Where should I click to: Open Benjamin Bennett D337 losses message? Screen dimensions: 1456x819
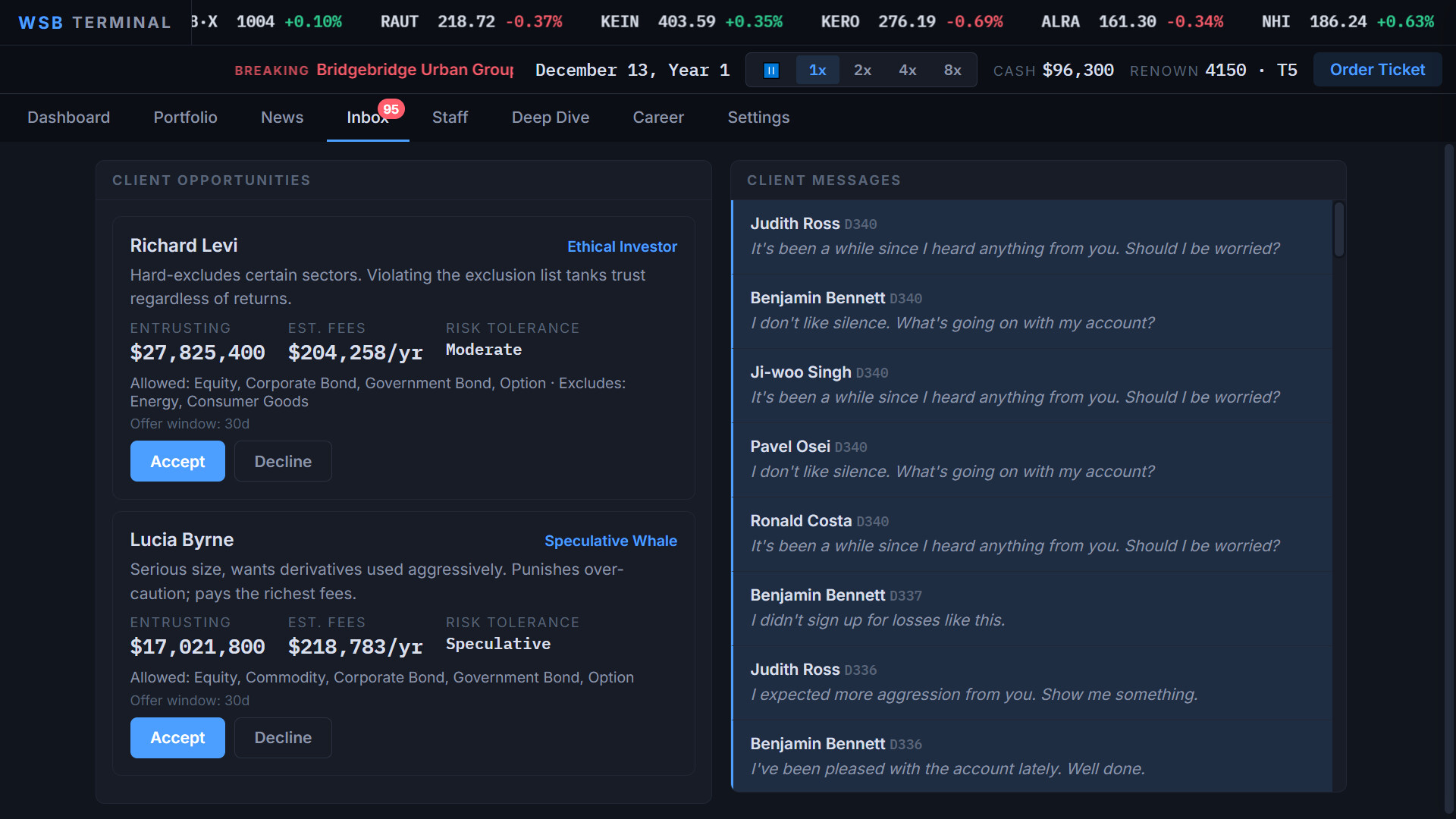tap(1031, 608)
